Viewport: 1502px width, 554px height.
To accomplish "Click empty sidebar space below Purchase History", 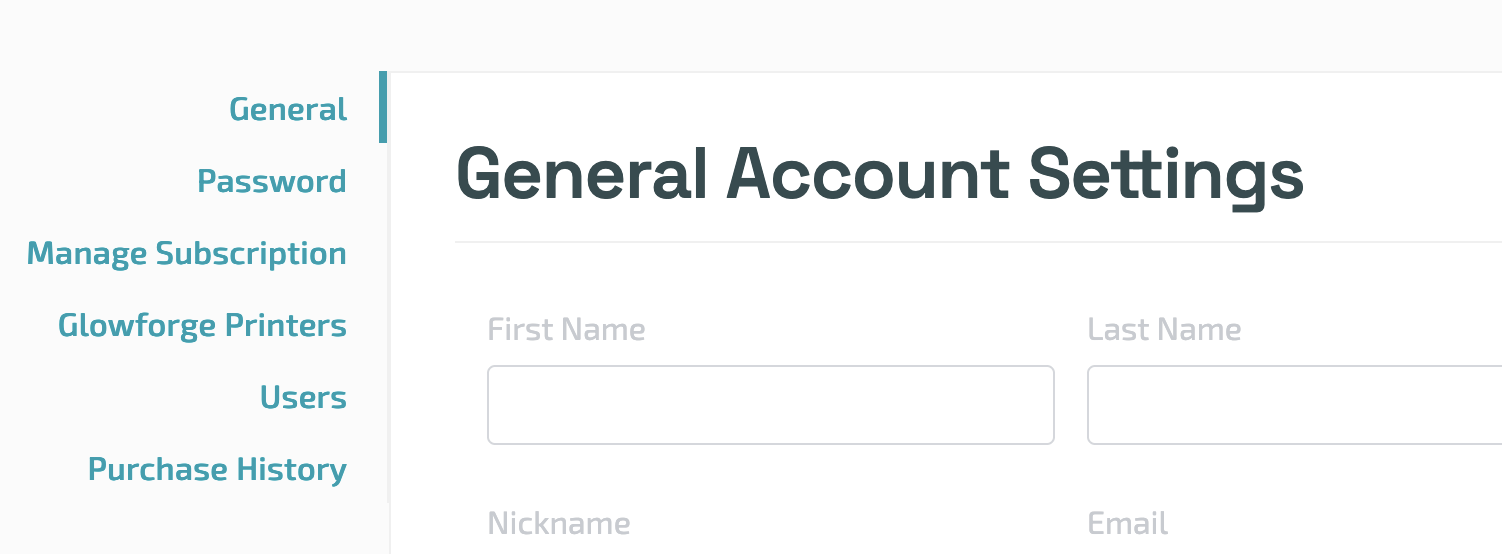I will point(190,525).
